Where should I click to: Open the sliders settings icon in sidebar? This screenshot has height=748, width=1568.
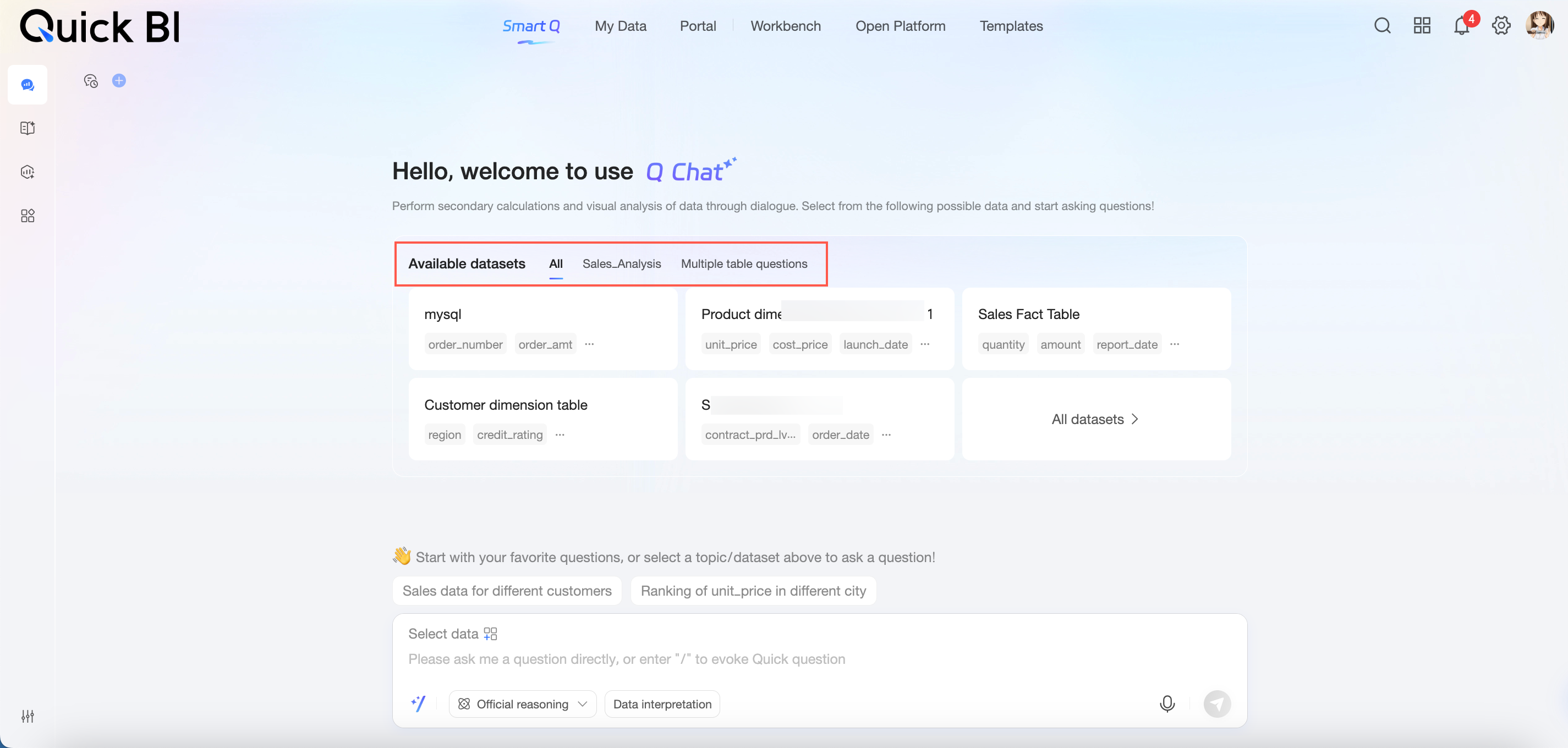tap(28, 716)
